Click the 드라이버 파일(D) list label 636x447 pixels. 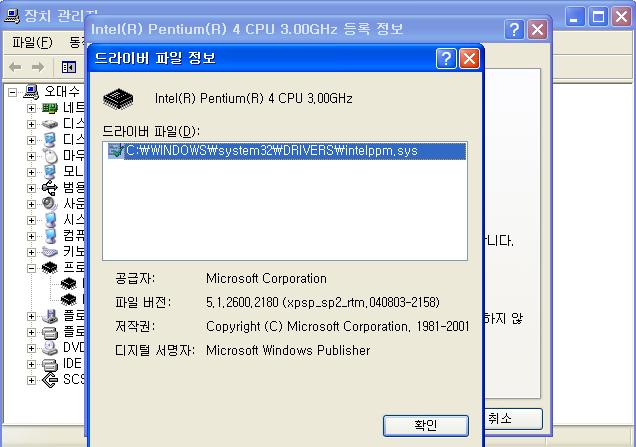coord(151,131)
